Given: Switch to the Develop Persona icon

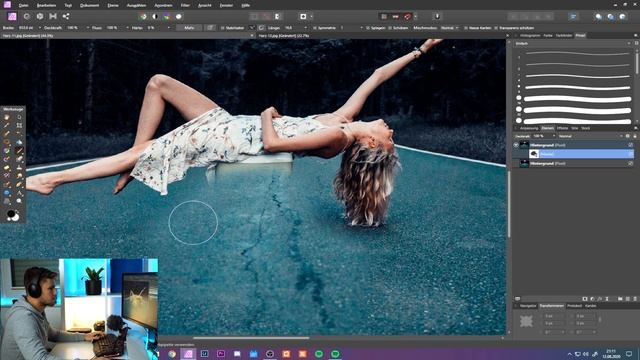Looking at the screenshot, I should coord(40,16).
